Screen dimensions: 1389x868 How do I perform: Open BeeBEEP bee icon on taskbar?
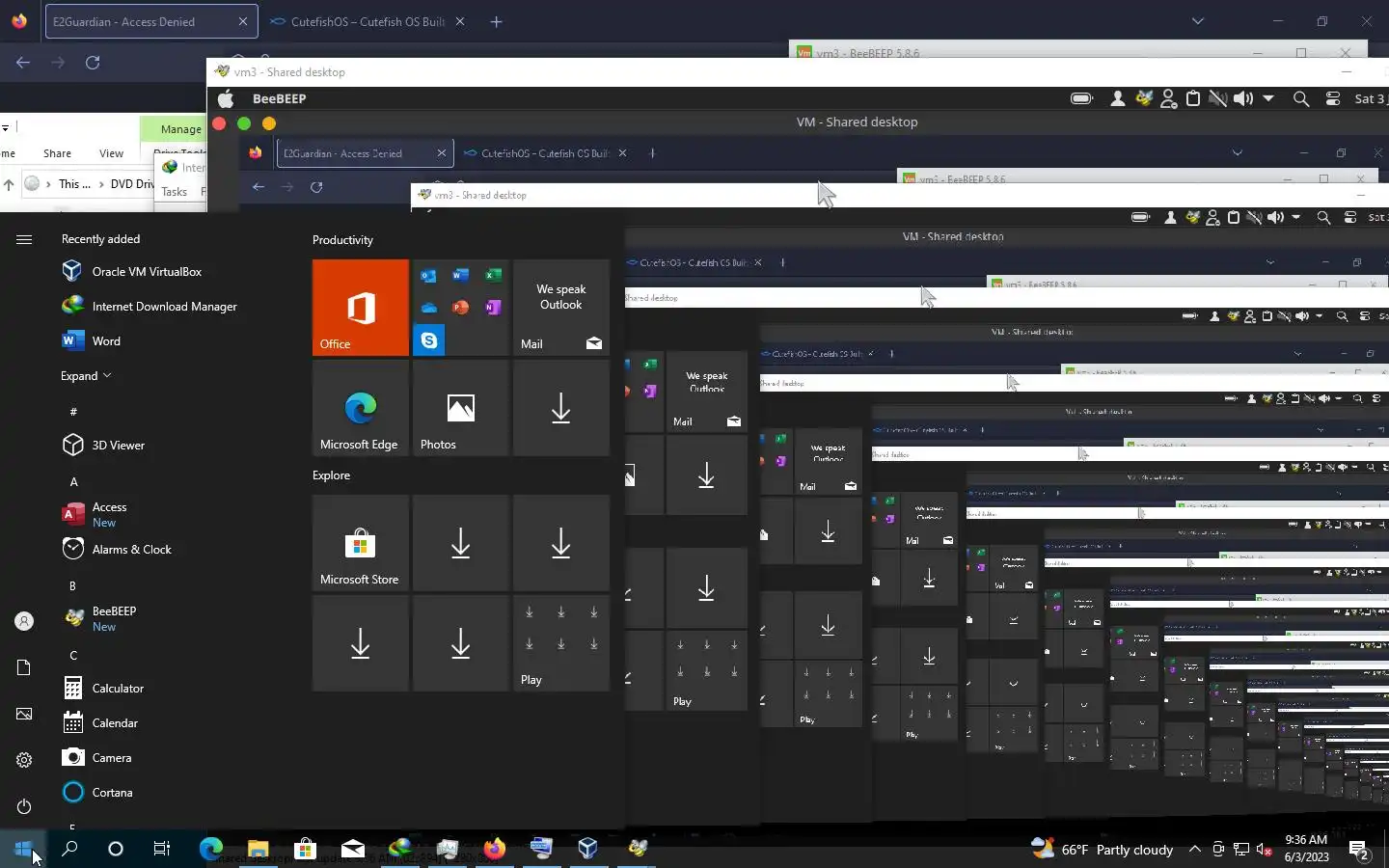click(x=638, y=849)
